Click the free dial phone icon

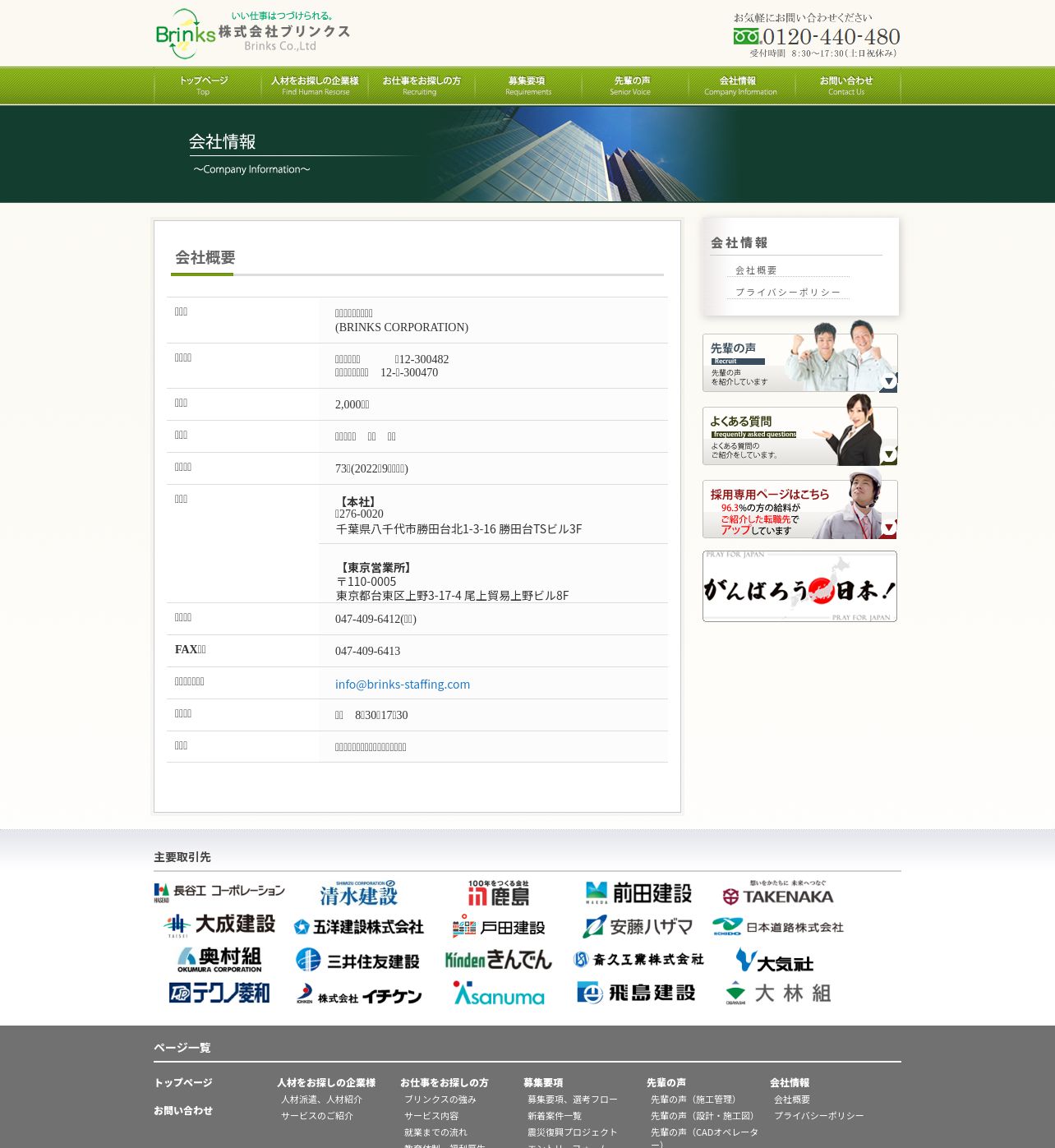click(747, 36)
